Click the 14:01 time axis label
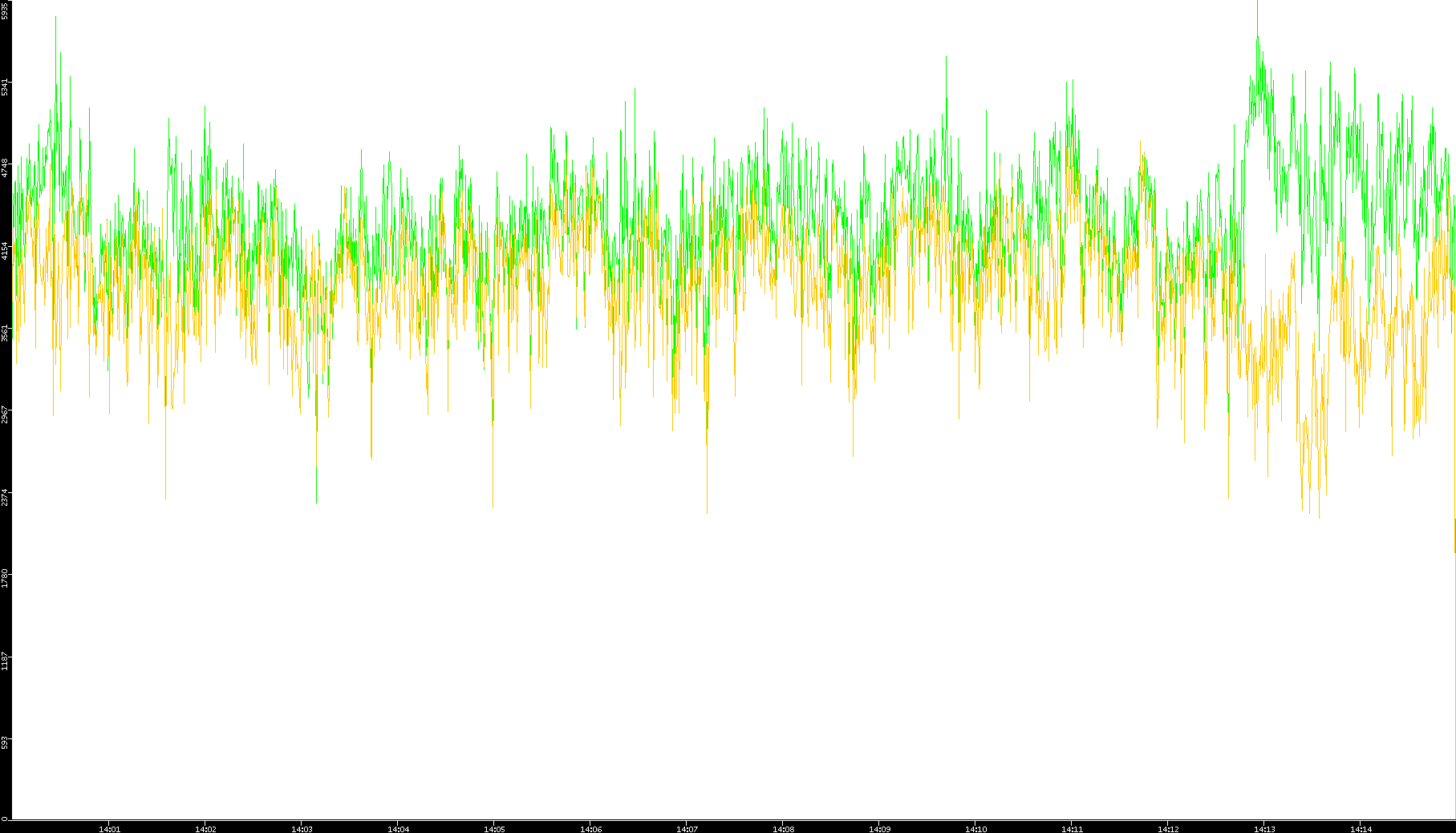The height and width of the screenshot is (833, 1456). point(109,828)
